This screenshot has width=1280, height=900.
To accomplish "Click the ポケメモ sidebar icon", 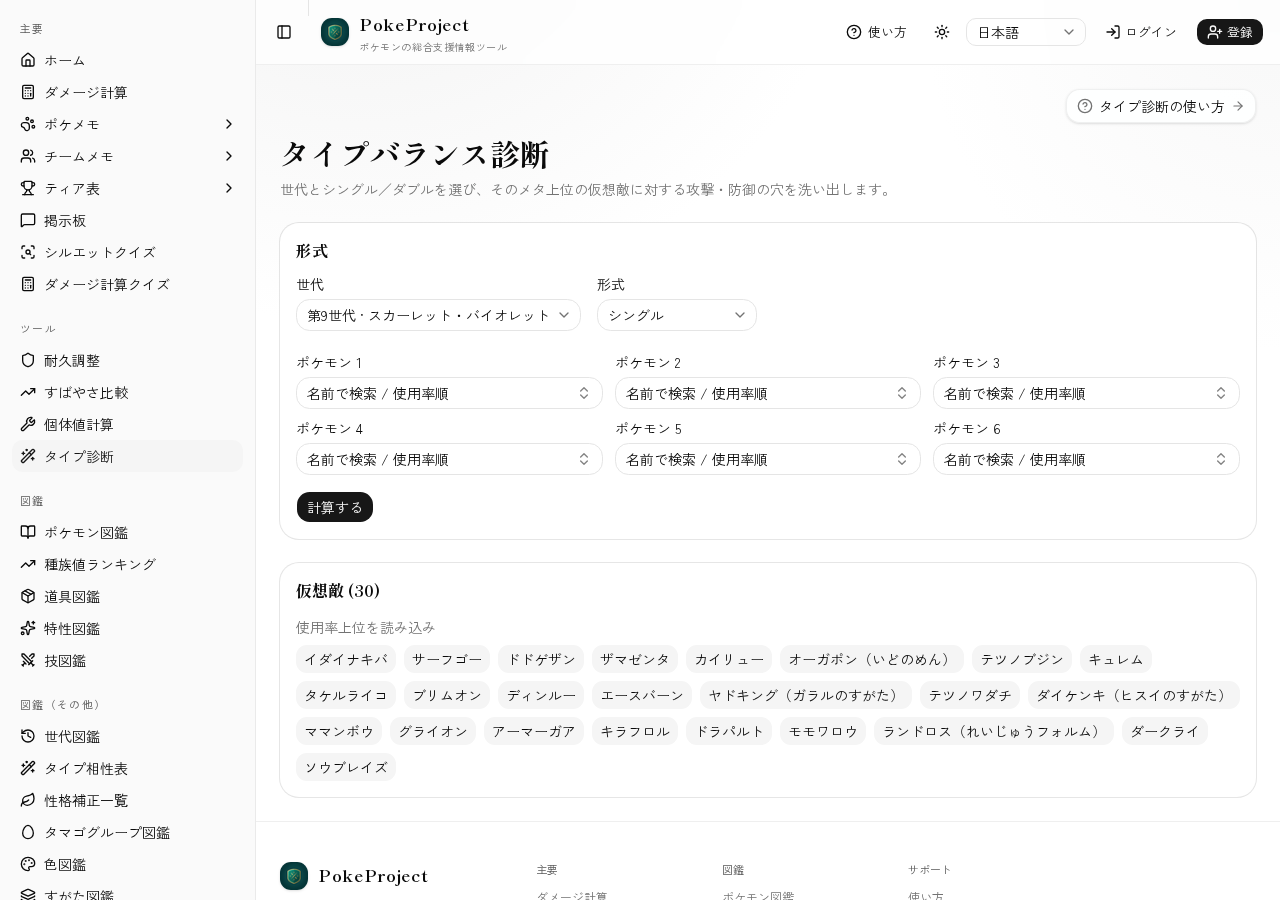I will coord(28,124).
